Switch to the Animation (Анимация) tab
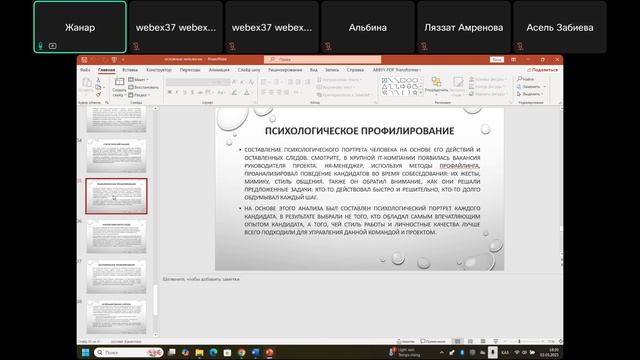The height and width of the screenshot is (360, 640). pos(219,70)
